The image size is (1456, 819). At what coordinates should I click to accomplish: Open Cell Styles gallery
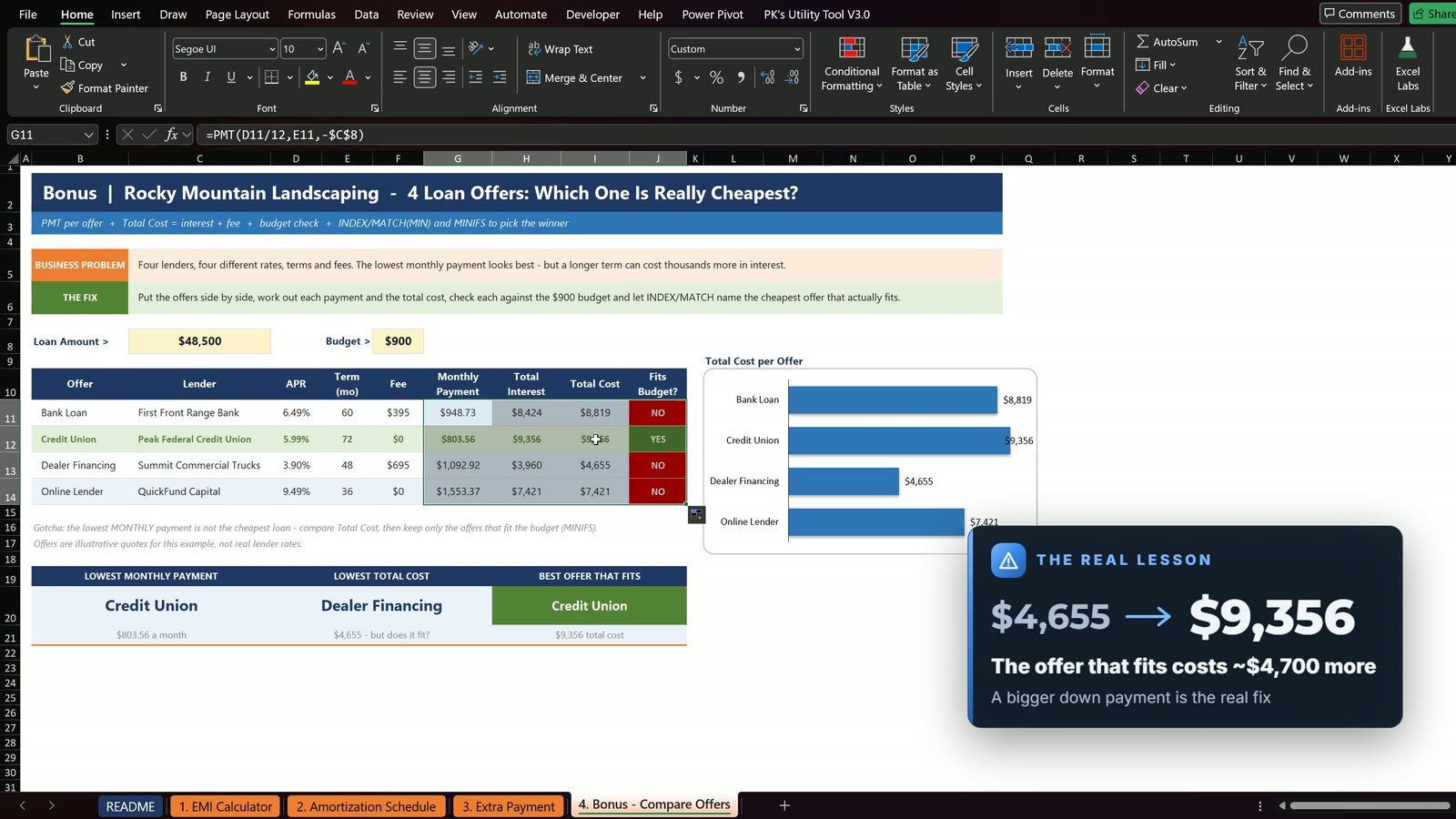964,65
